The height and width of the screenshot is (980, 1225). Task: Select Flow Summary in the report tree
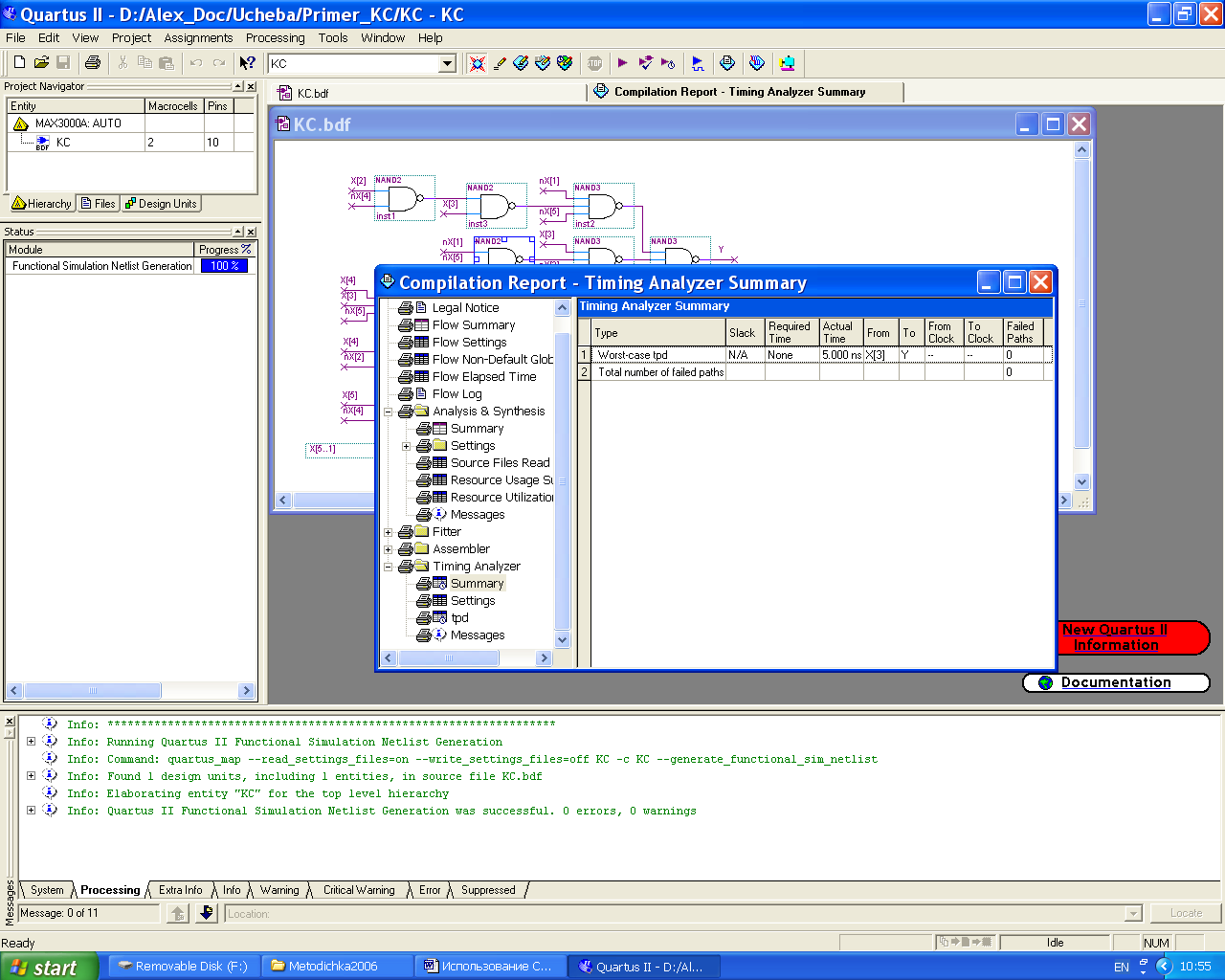click(x=473, y=325)
